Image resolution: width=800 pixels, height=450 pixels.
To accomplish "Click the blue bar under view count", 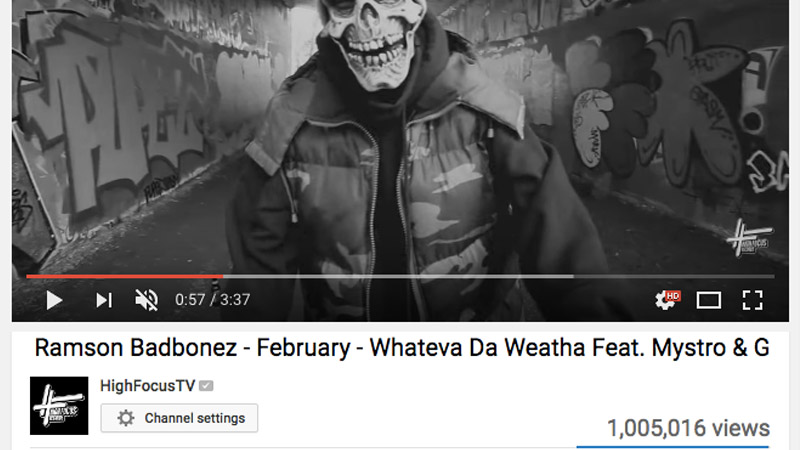I will [x=672, y=447].
